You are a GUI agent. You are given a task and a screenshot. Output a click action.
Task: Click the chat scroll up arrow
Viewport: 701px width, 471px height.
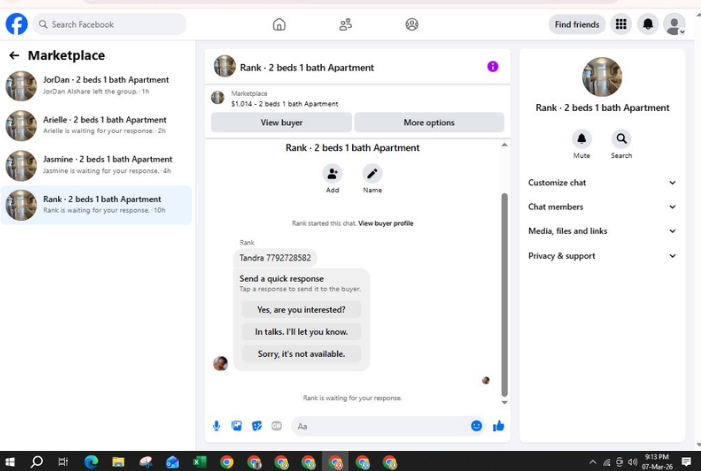coord(504,145)
